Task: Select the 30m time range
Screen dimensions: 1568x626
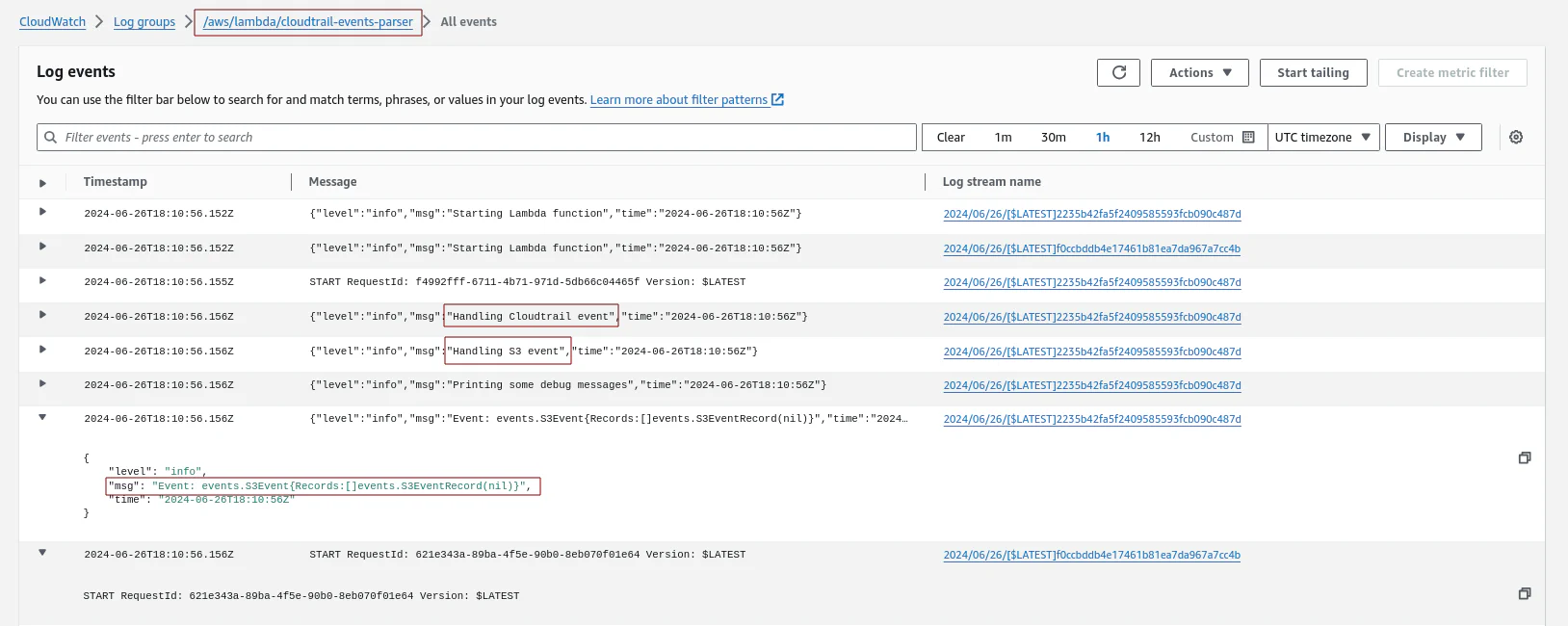Action: tap(1053, 138)
